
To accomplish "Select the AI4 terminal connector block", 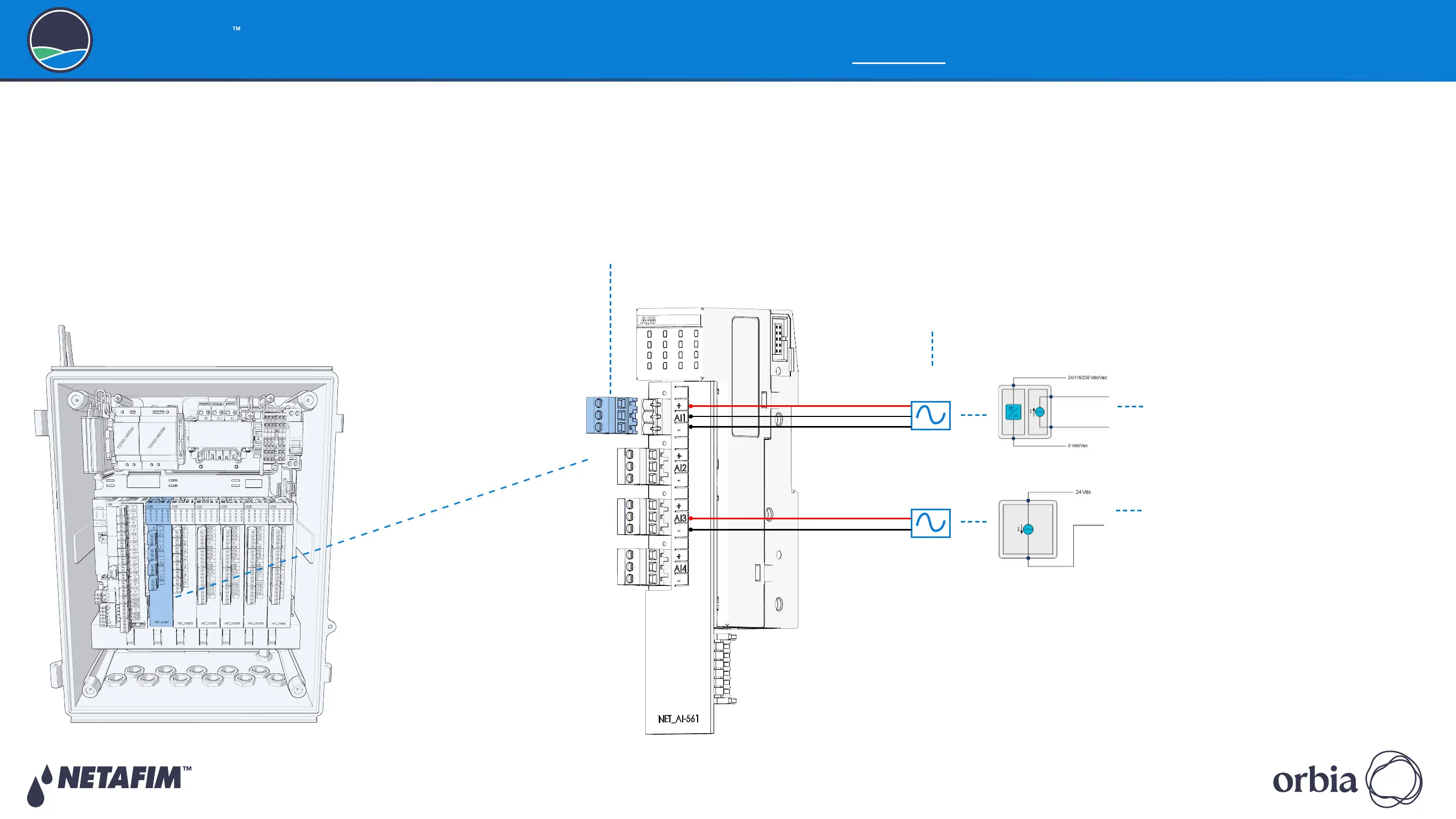I will 643,567.
